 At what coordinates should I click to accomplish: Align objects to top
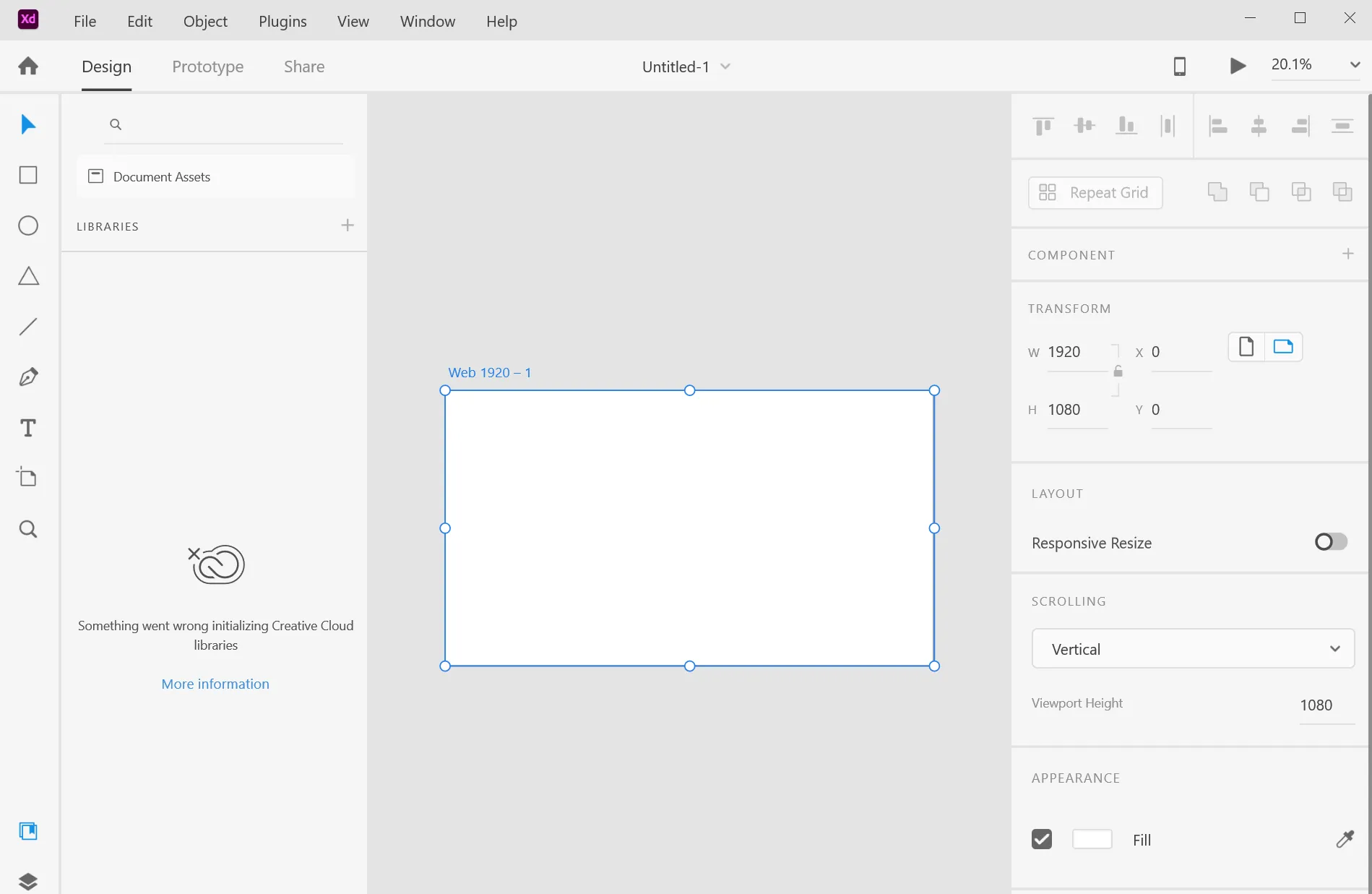pos(1043,126)
